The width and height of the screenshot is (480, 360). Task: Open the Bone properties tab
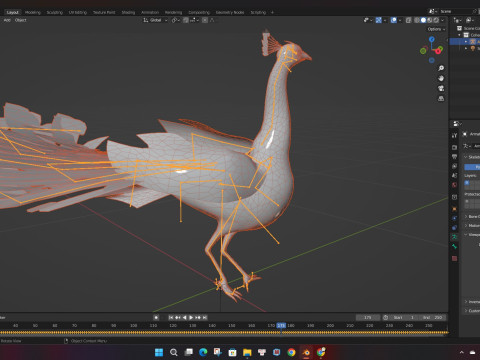click(x=454, y=246)
